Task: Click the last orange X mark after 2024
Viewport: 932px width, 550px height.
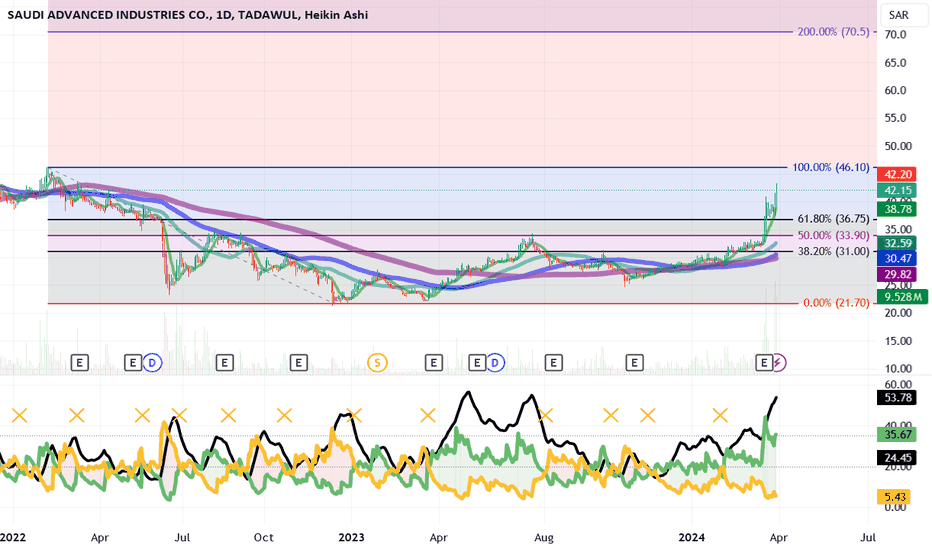Action: 720,415
